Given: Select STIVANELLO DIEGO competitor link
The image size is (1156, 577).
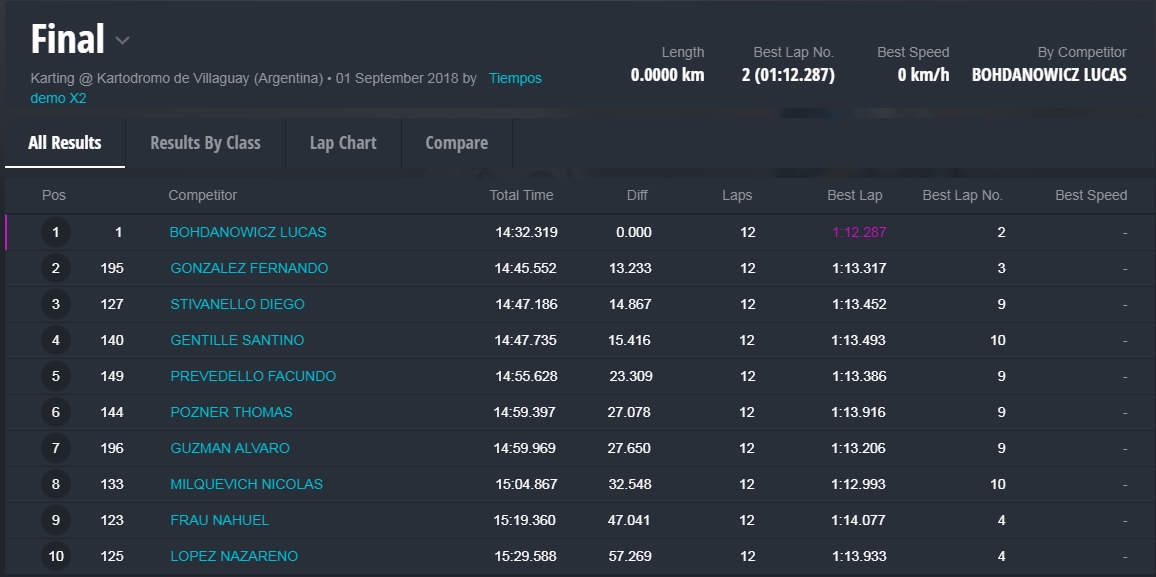Looking at the screenshot, I should [x=237, y=304].
